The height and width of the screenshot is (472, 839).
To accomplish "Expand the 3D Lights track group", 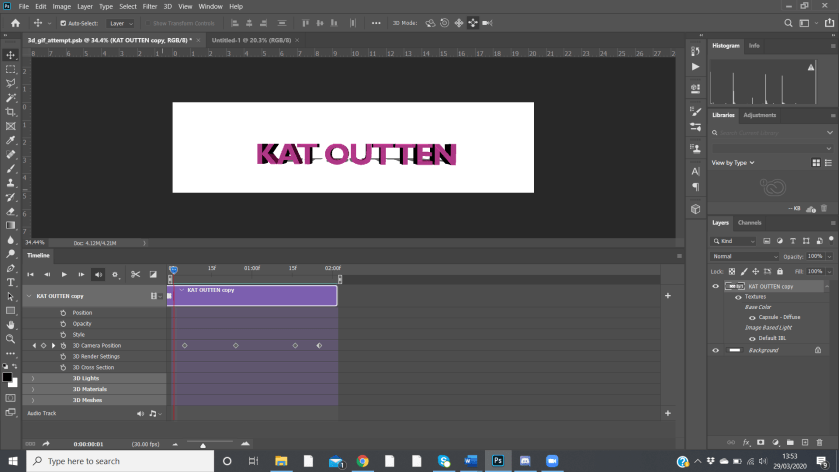I will (33, 379).
